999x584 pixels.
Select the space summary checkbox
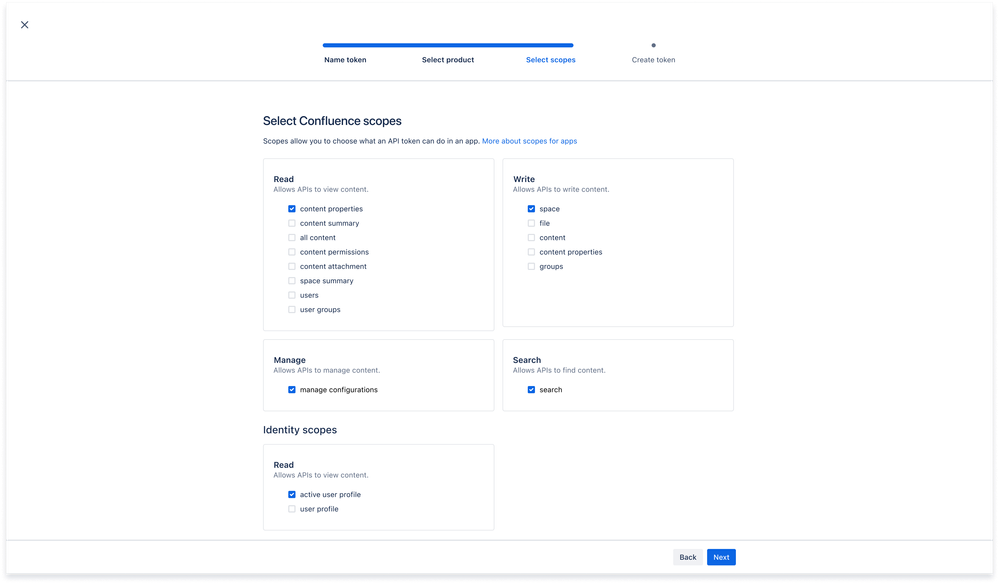[x=292, y=281]
